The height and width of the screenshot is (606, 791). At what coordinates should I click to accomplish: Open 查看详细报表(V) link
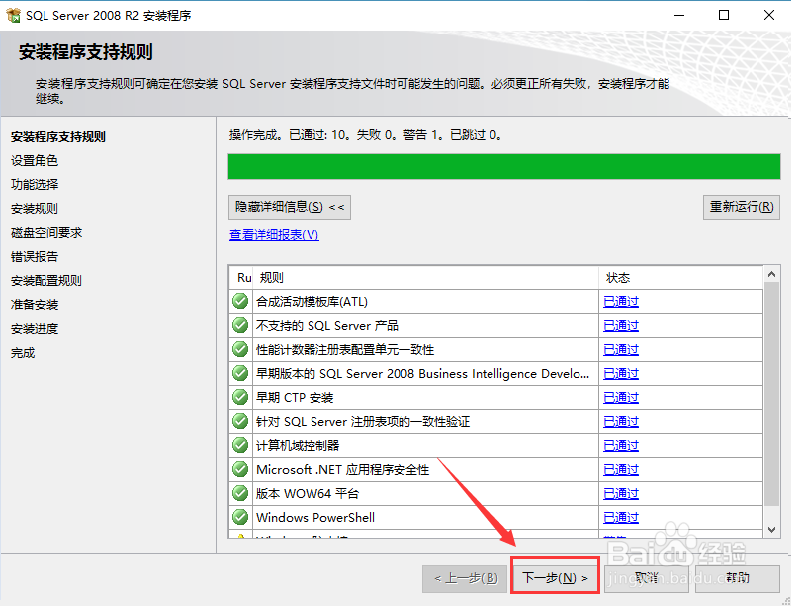[x=273, y=235]
